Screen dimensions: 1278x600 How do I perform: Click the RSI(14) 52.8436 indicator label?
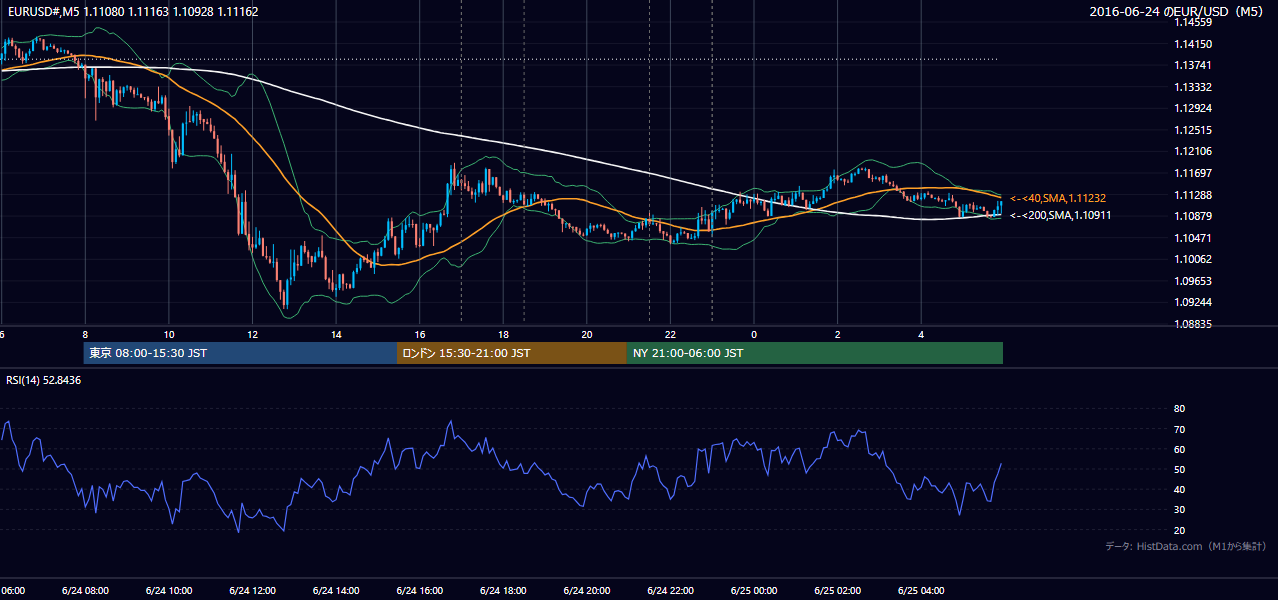pos(44,380)
